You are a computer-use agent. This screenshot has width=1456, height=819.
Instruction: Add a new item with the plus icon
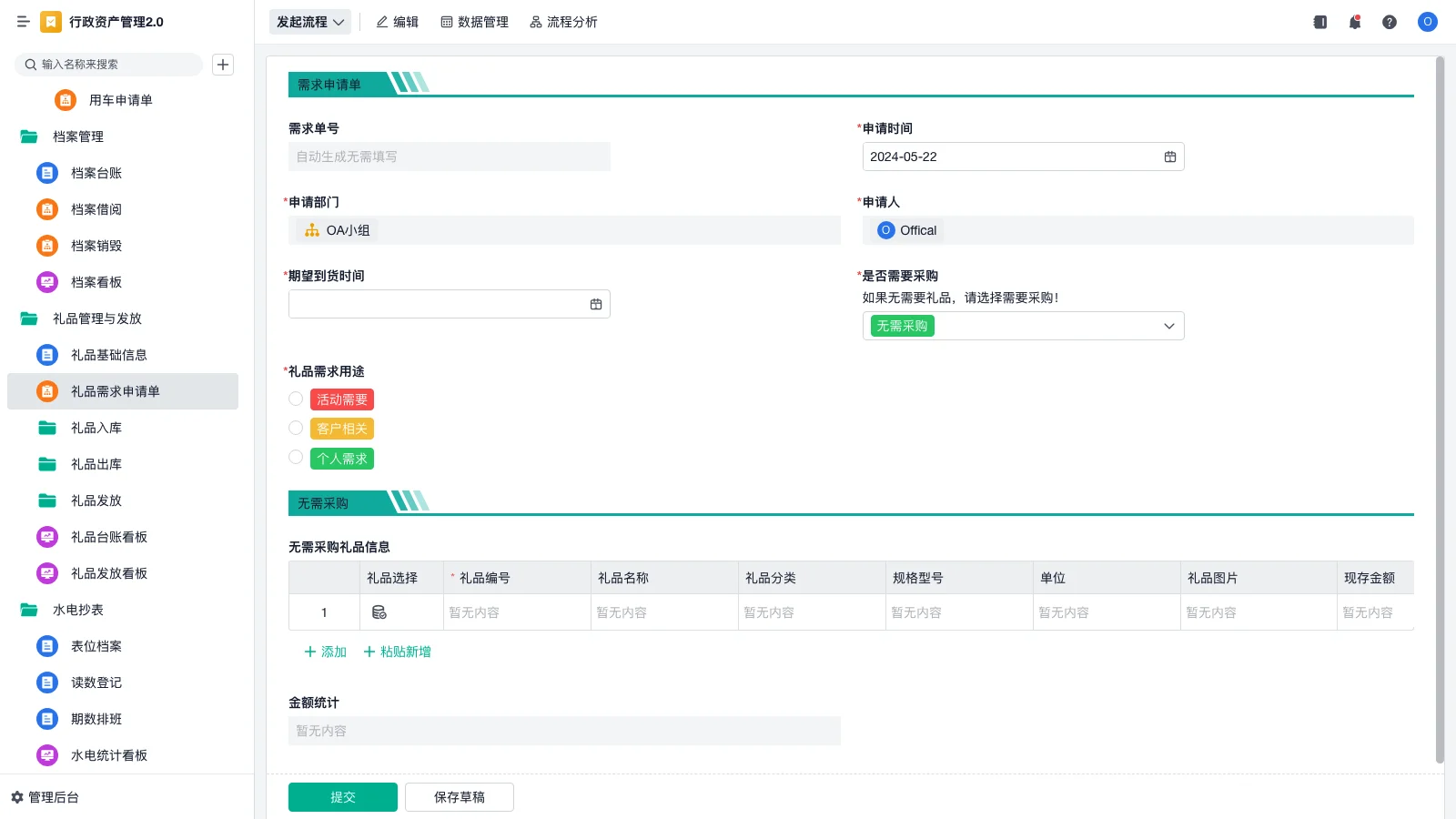[x=223, y=65]
